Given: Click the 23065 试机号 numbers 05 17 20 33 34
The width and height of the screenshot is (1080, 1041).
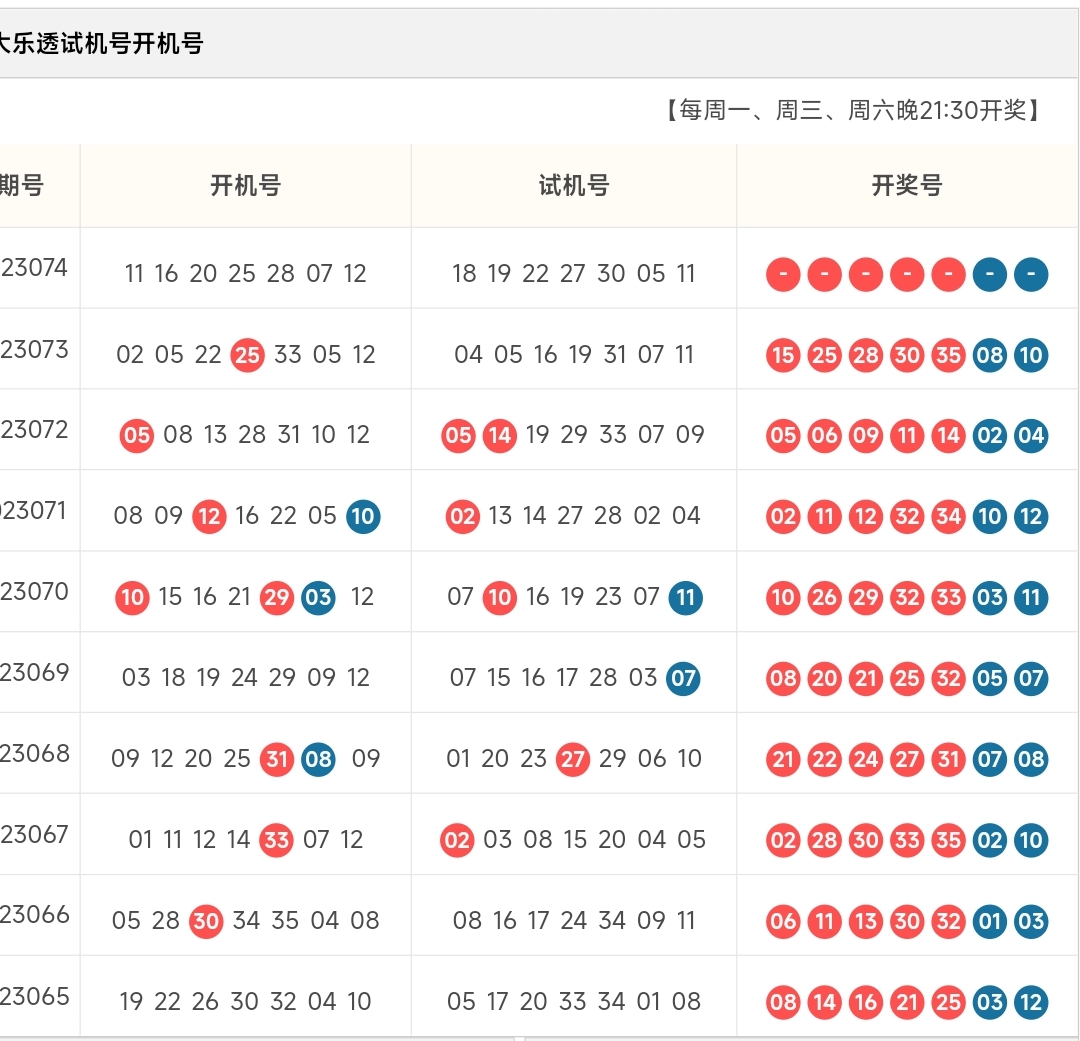Looking at the screenshot, I should coord(537,1001).
